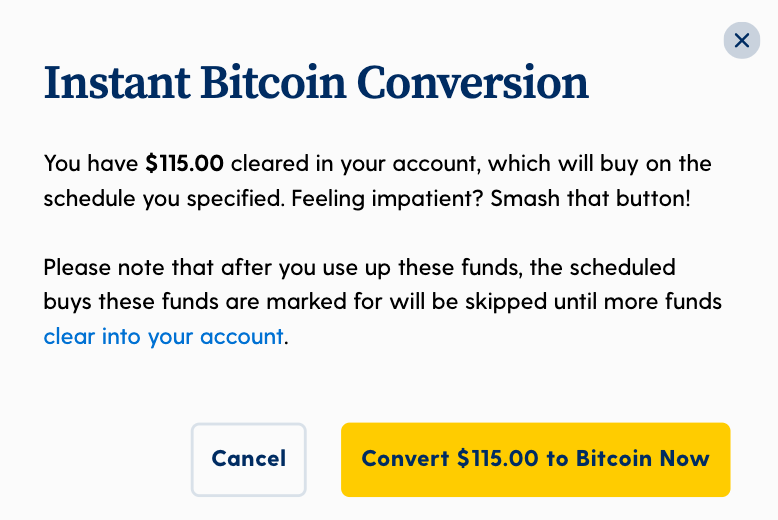
Task: Select the bold $115.00 amount text
Action: 185,164
